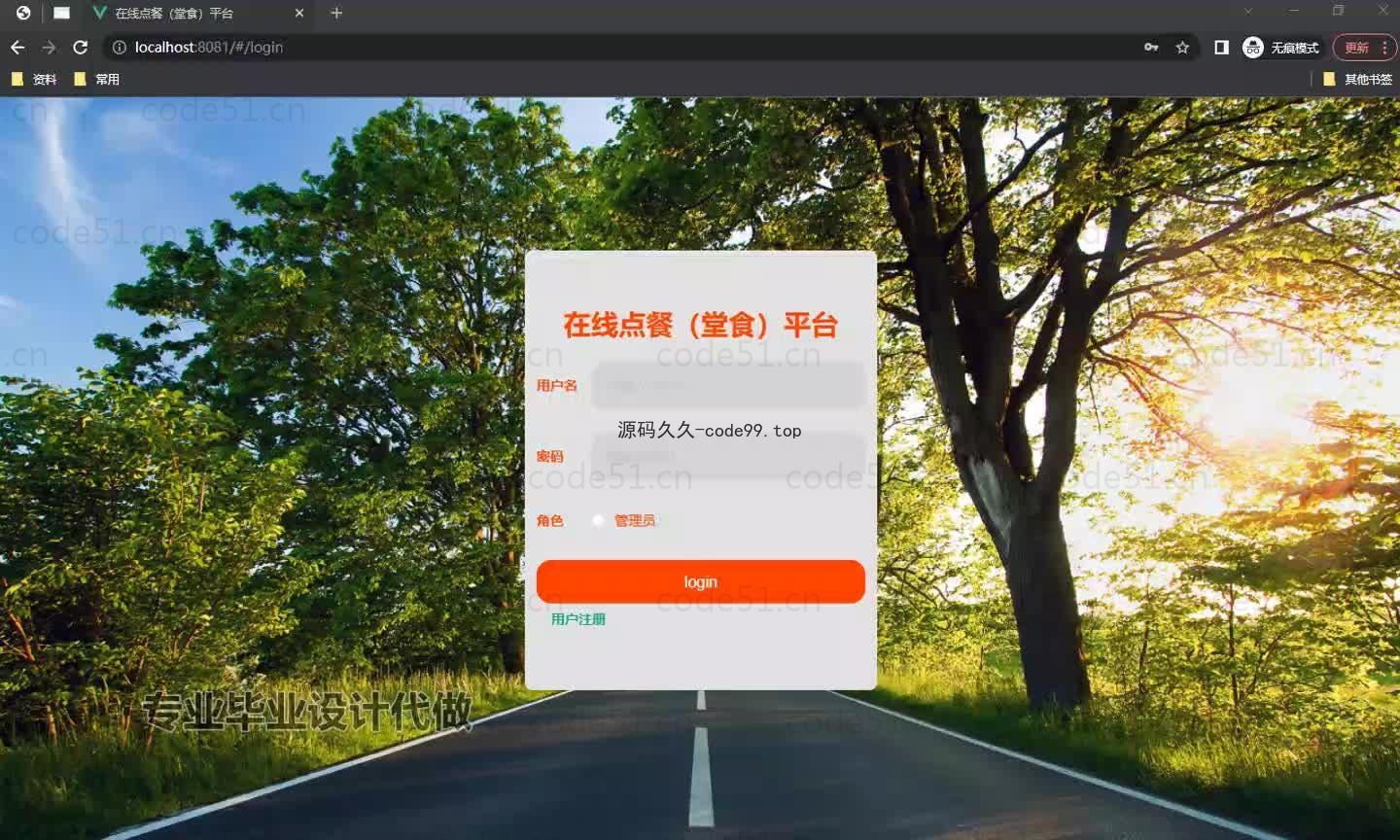Viewport: 1400px width, 840px height.
Task: Open the incognito 无痕模式 profile indicator
Action: pos(1281,47)
